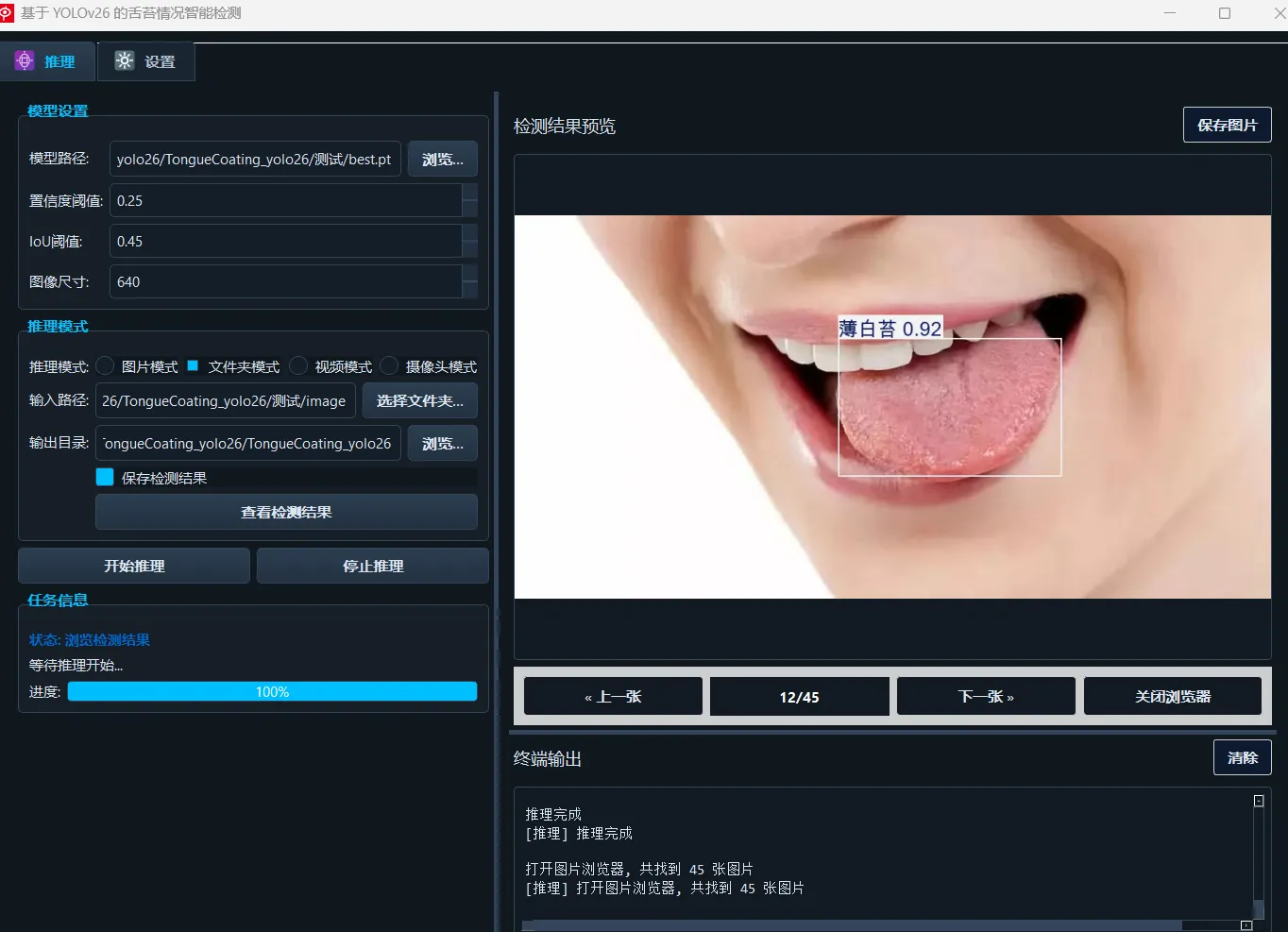Save the image with 保存图片 button
1288x932 pixels.
1228,125
